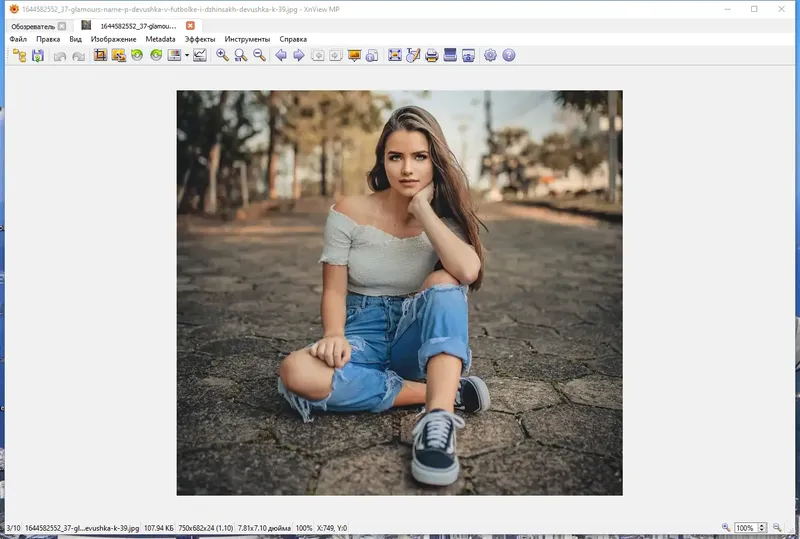This screenshot has height=539, width=800.
Task: Open the Изображение menu
Action: (x=113, y=39)
